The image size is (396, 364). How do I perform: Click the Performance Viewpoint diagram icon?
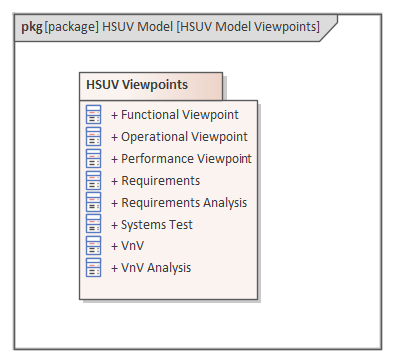pos(93,158)
